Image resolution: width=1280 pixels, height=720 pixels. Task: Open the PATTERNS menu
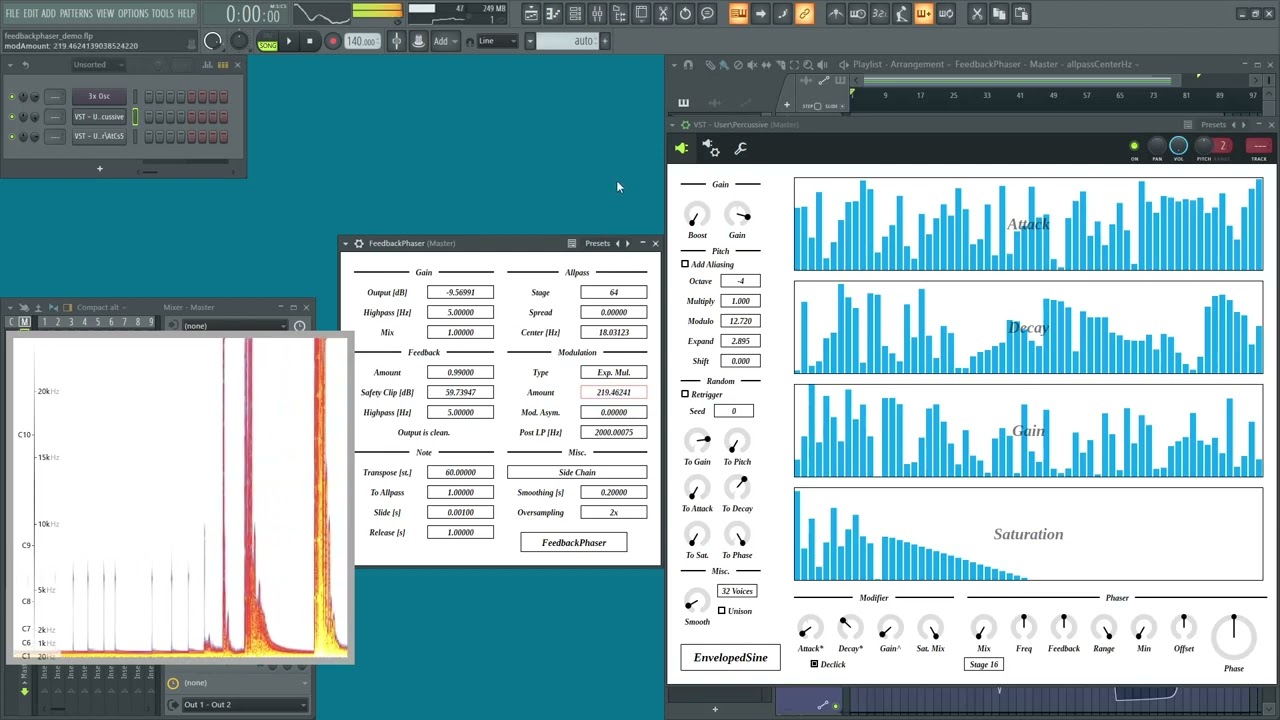tap(76, 14)
